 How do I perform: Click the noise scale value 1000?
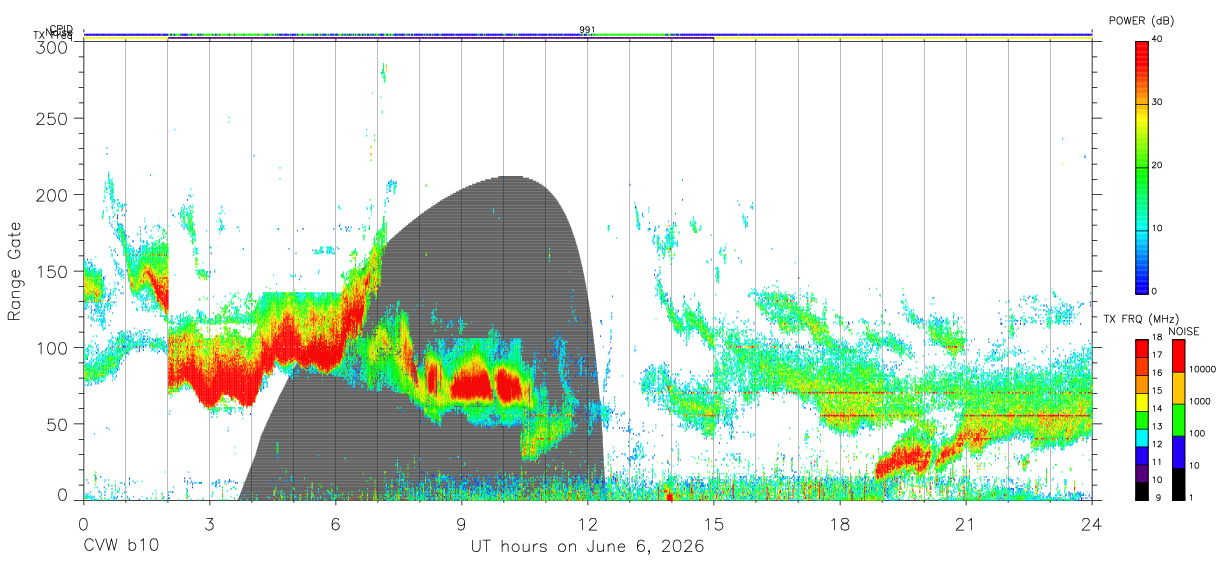[x=1202, y=401]
